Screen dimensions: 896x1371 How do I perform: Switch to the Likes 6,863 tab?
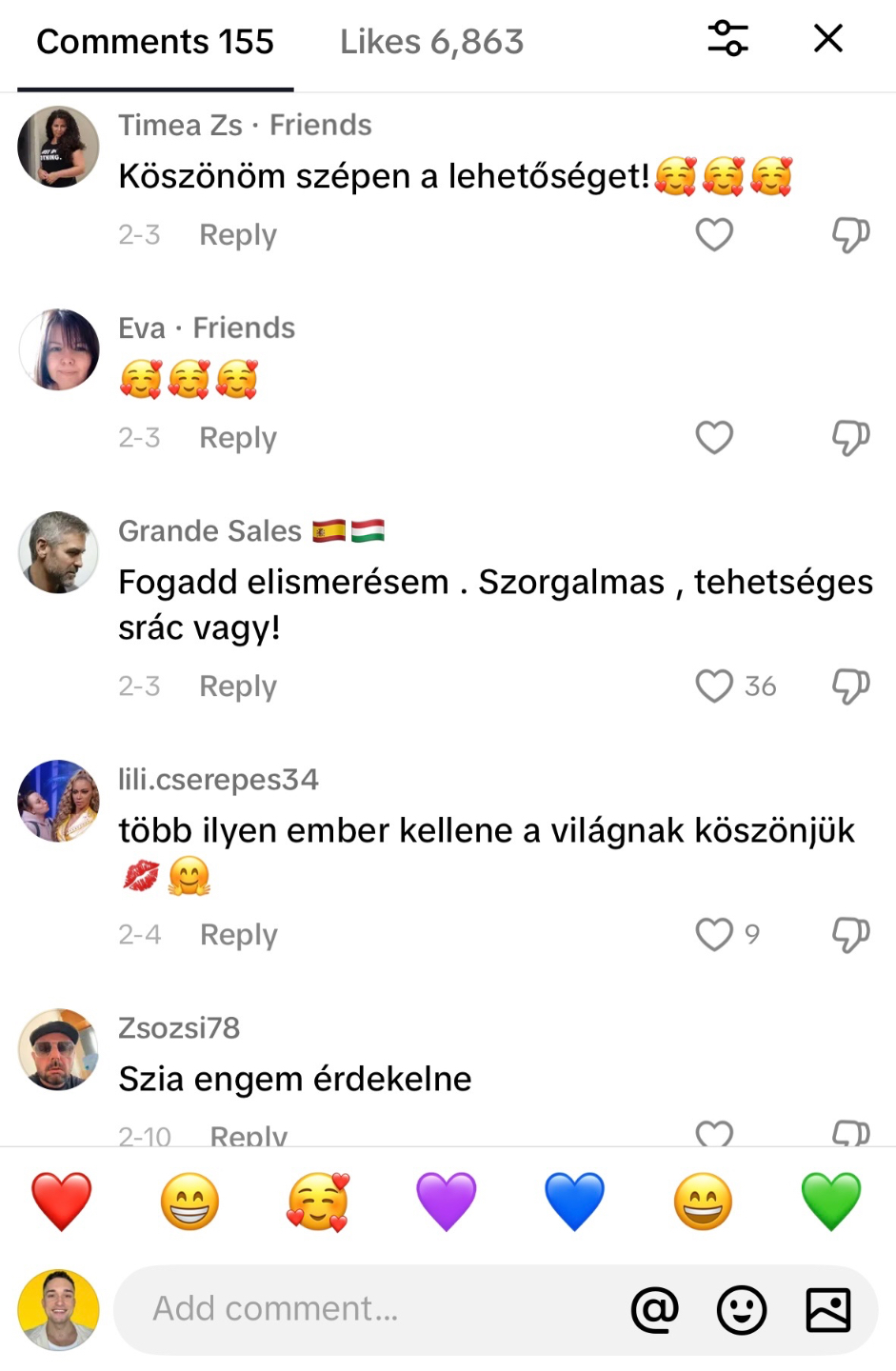432,42
